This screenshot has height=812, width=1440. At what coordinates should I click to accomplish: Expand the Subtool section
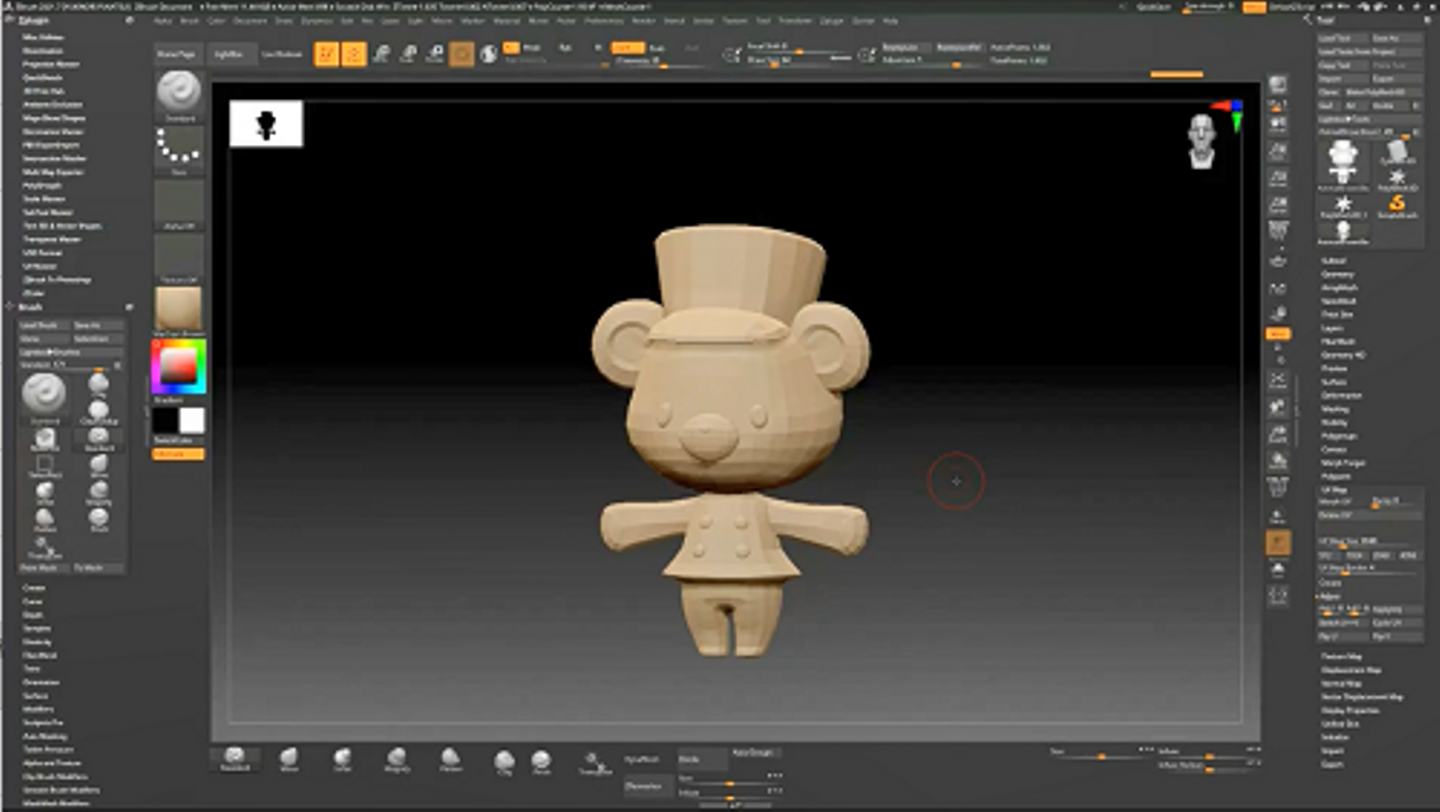coord(1333,261)
